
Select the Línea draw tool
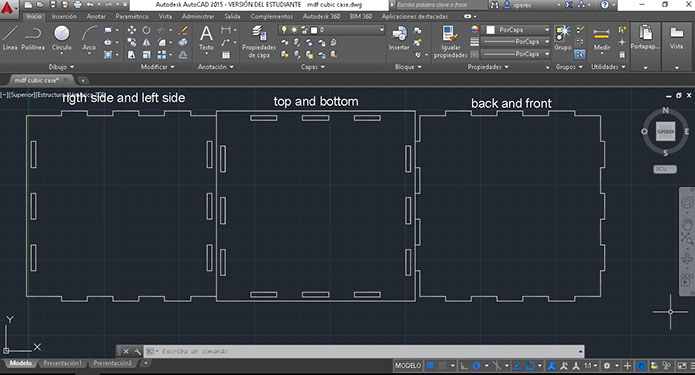click(x=10, y=38)
